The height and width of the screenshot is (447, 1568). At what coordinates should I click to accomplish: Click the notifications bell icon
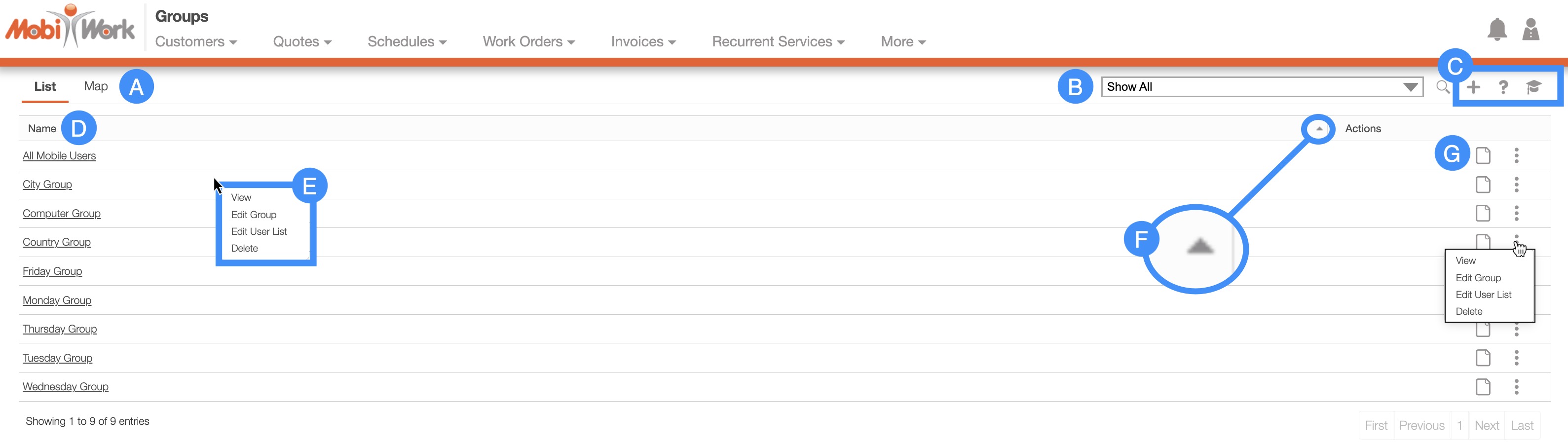tap(1497, 29)
